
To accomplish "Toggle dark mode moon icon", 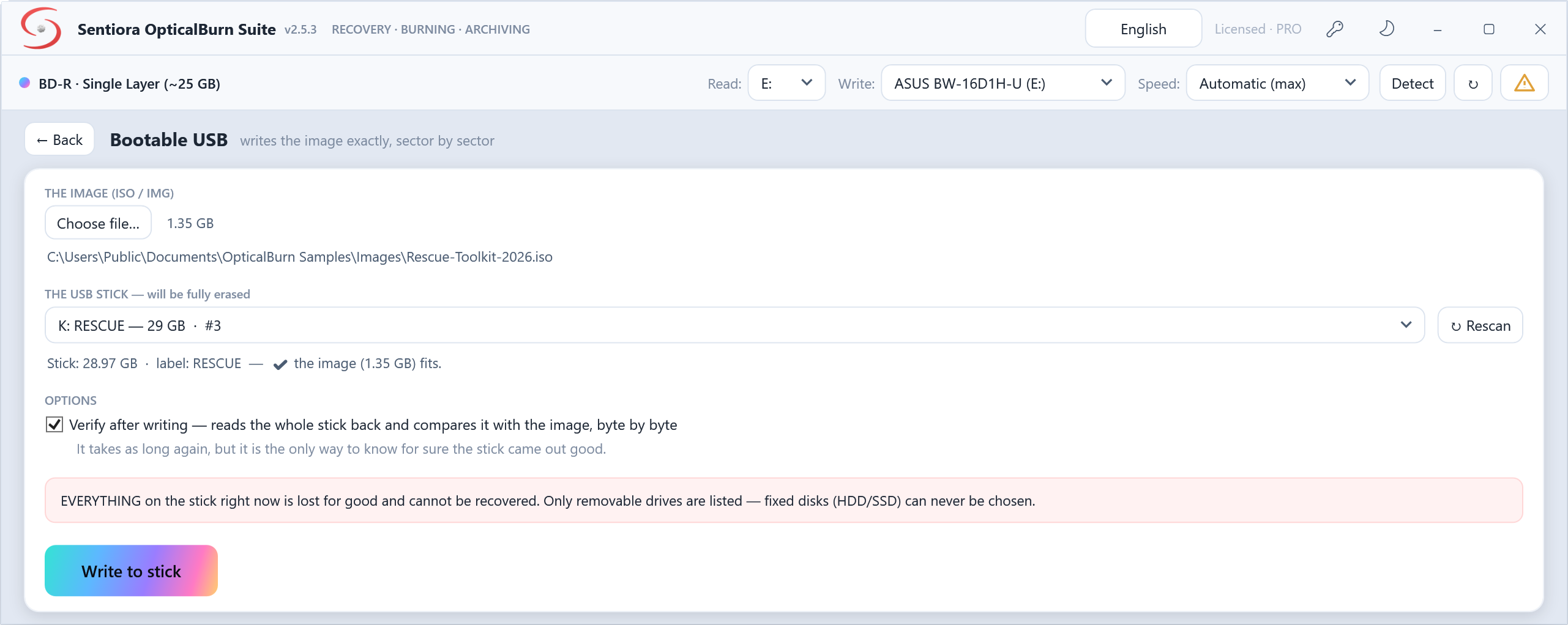I will (x=1386, y=29).
